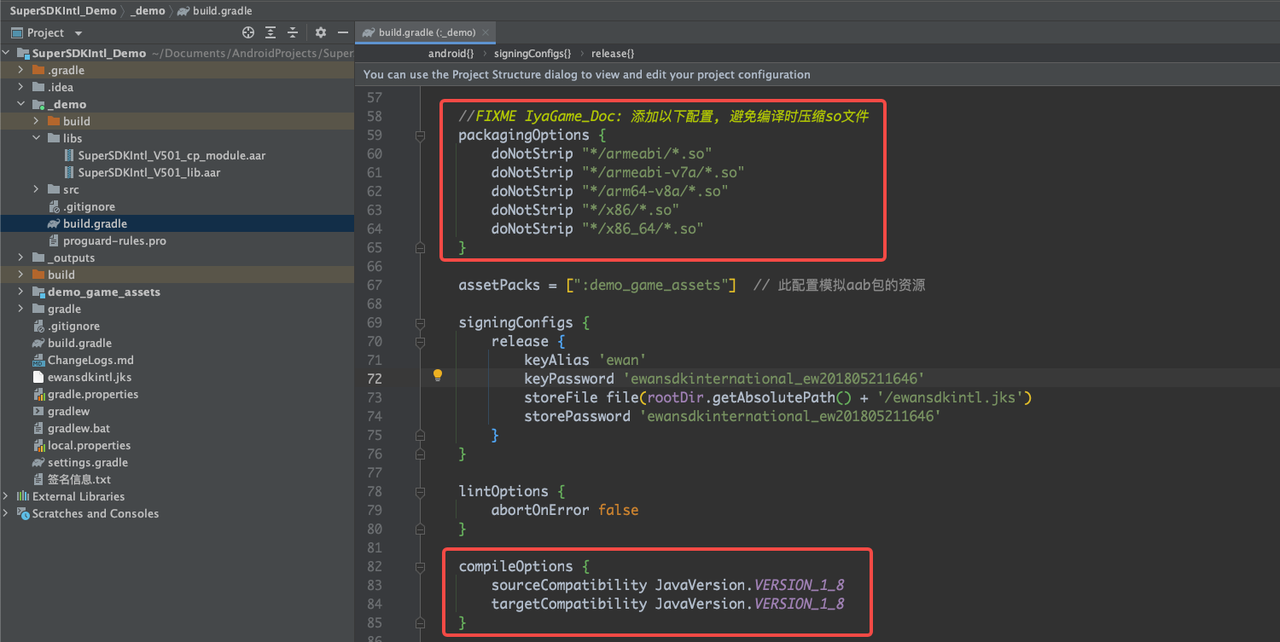
Task: Expand the src folder arrow
Action: (37, 189)
